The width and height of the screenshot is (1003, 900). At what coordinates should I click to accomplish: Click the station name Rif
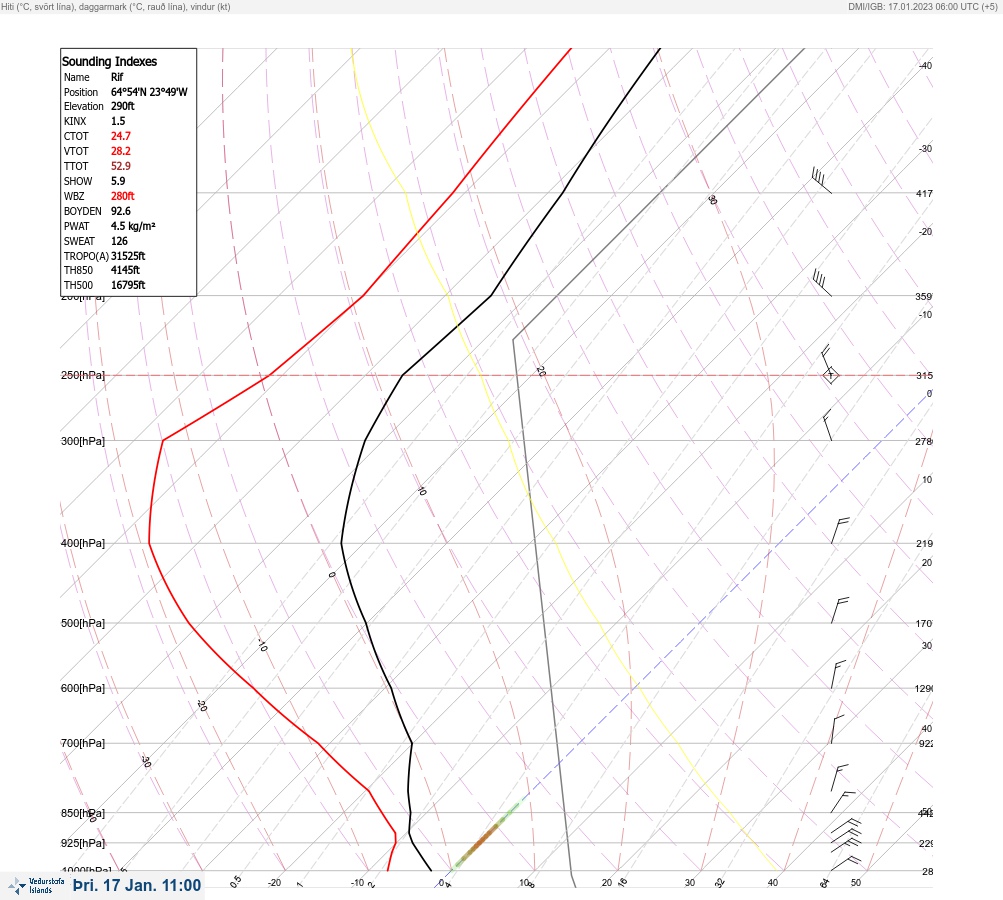(117, 77)
